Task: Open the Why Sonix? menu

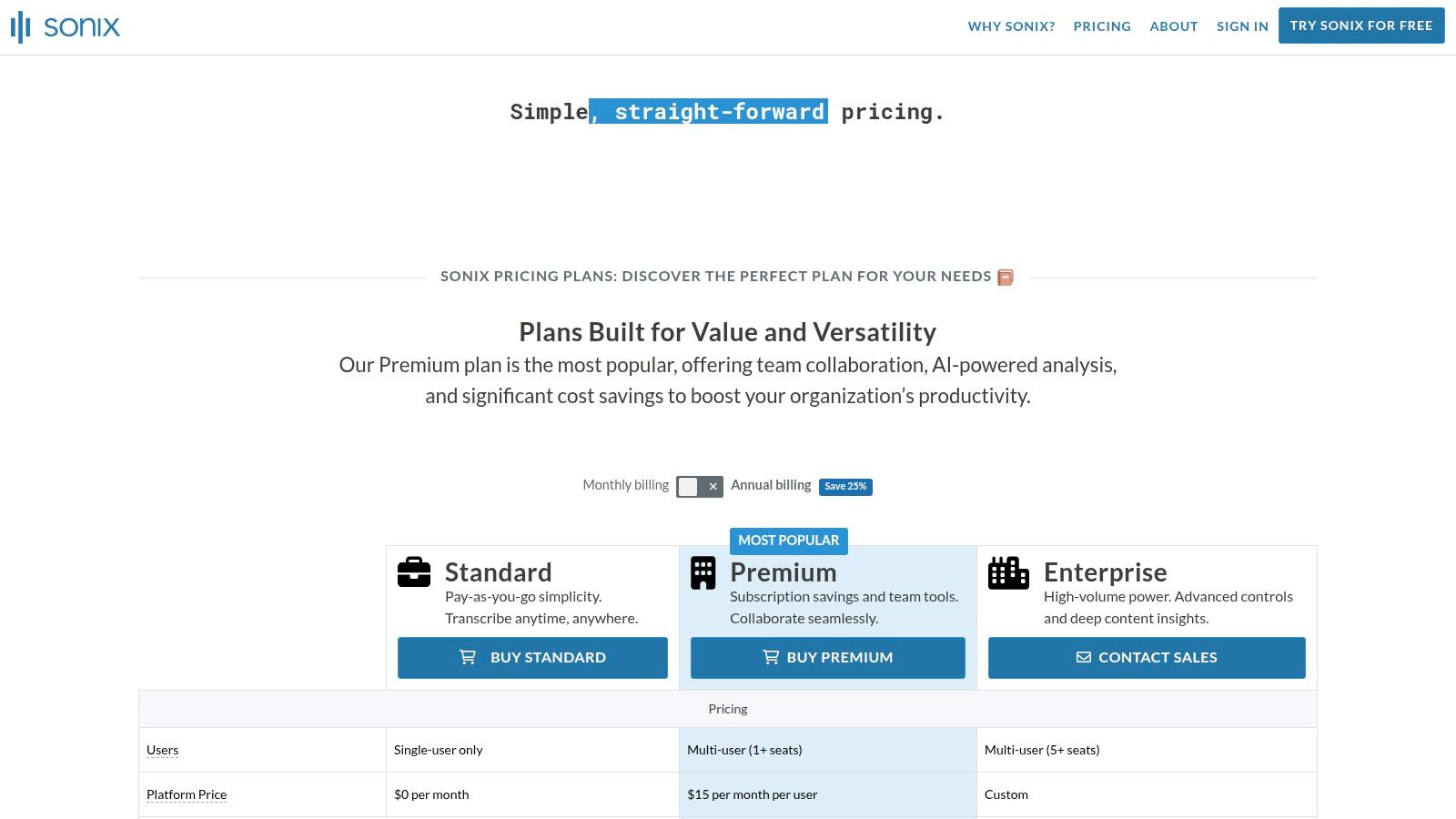Action: (x=1011, y=26)
